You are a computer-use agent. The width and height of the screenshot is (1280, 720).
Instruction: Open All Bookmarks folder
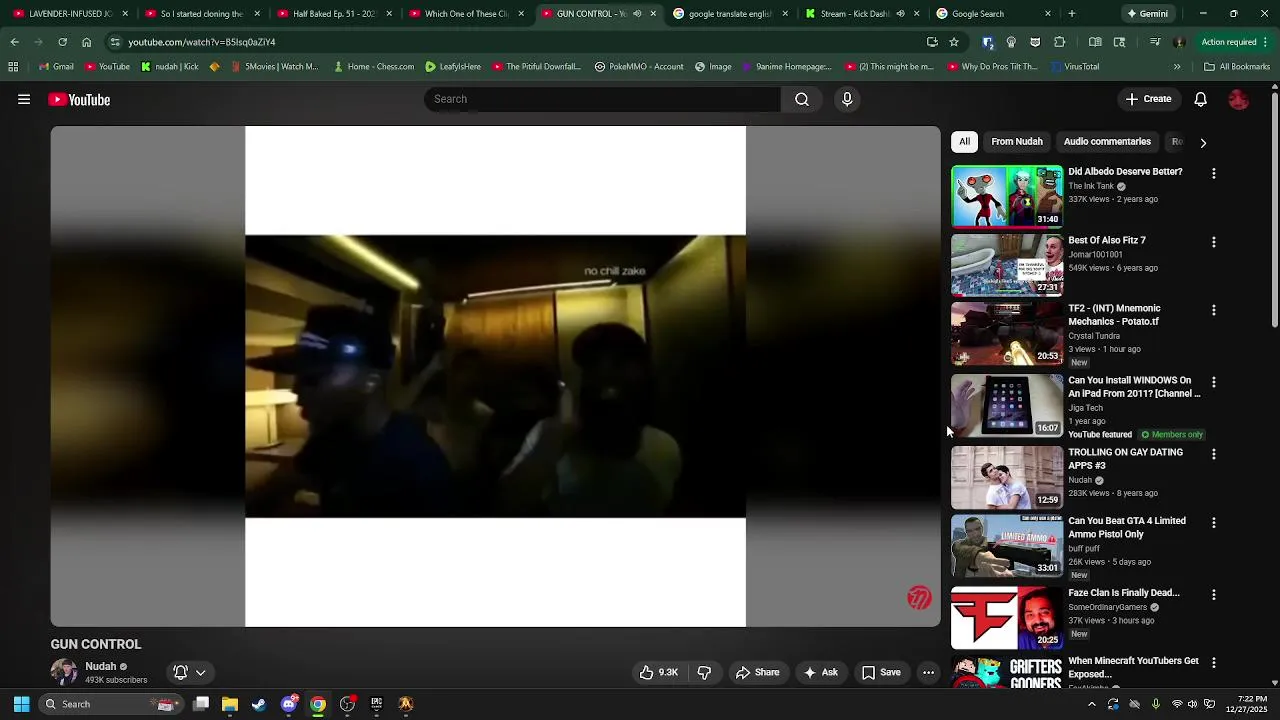[x=1237, y=67]
